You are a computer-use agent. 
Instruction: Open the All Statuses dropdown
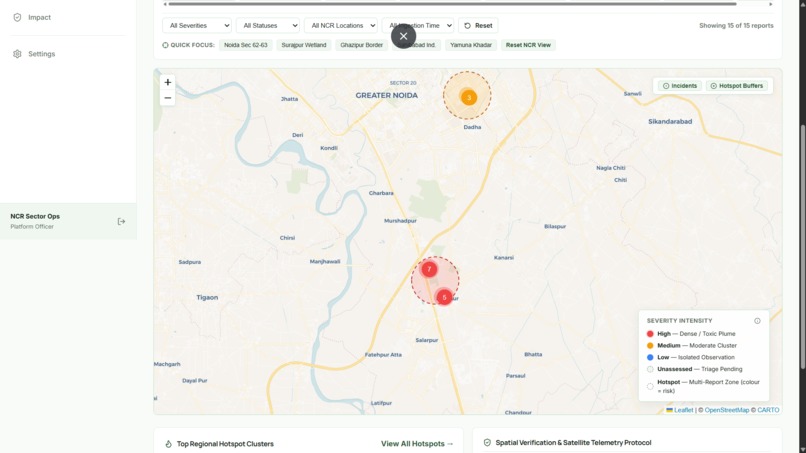(268, 26)
